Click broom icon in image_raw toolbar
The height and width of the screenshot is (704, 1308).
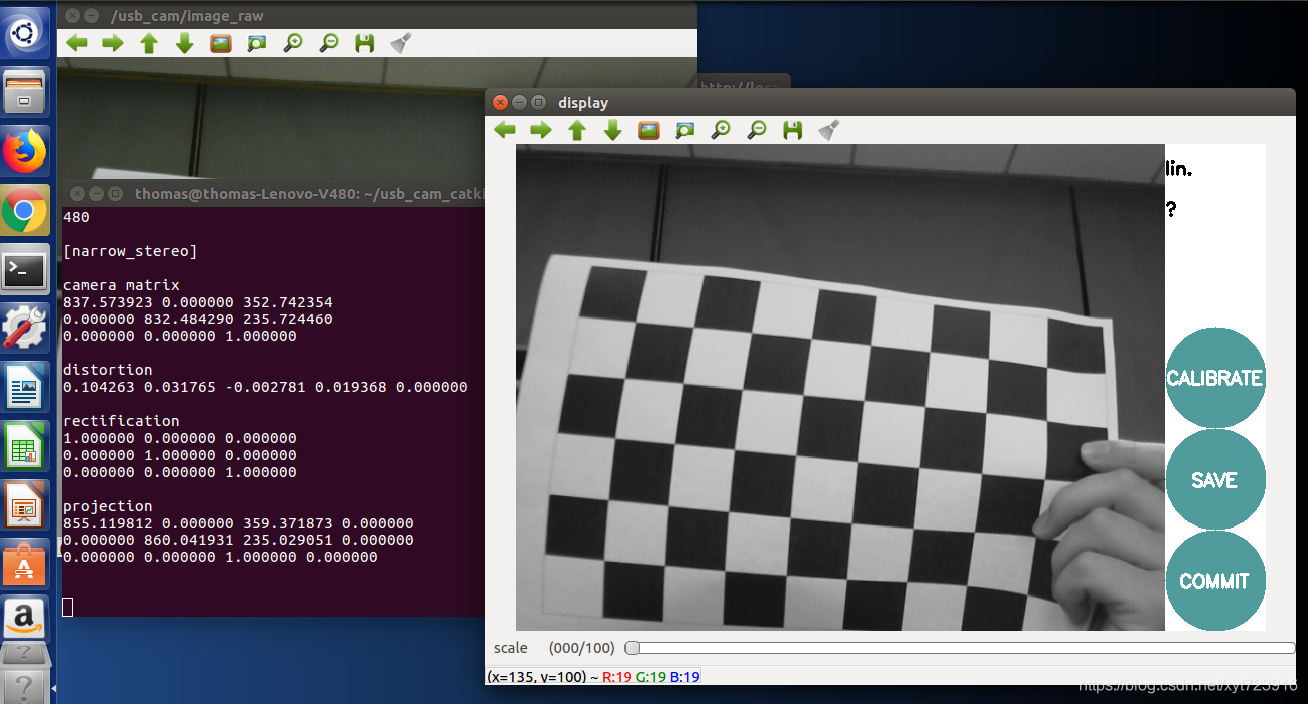point(400,43)
